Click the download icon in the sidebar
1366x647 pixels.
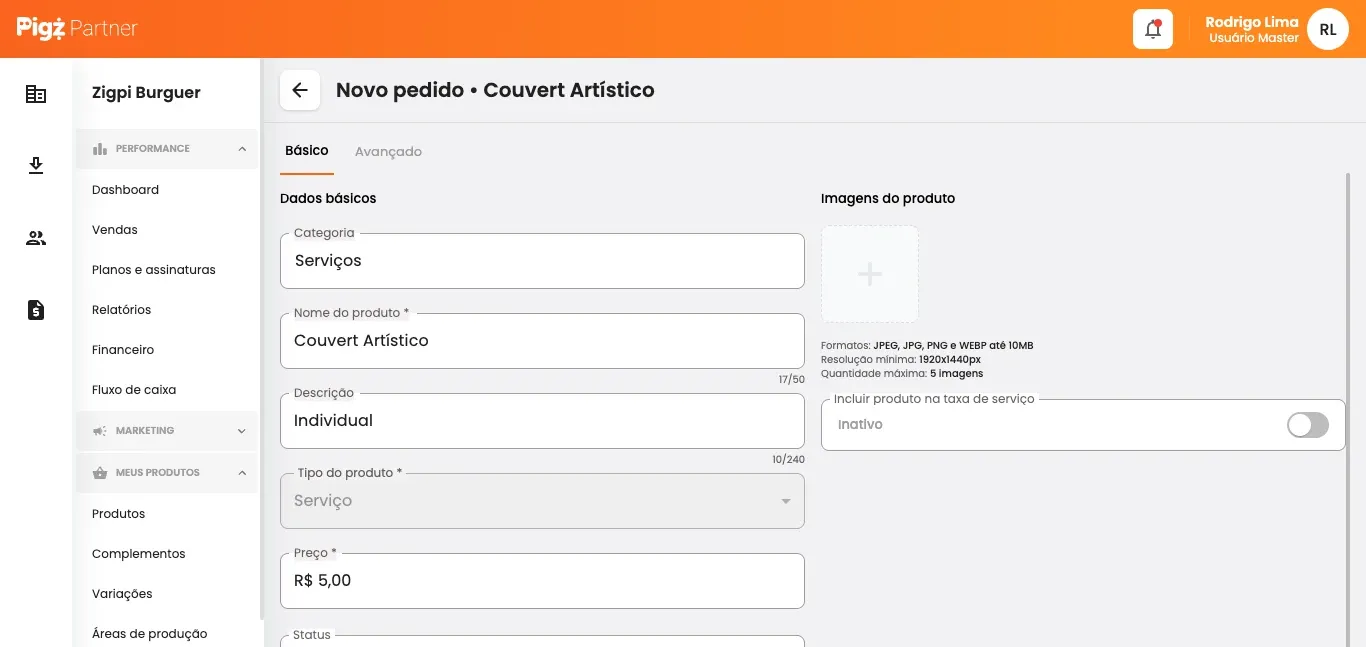click(x=36, y=165)
